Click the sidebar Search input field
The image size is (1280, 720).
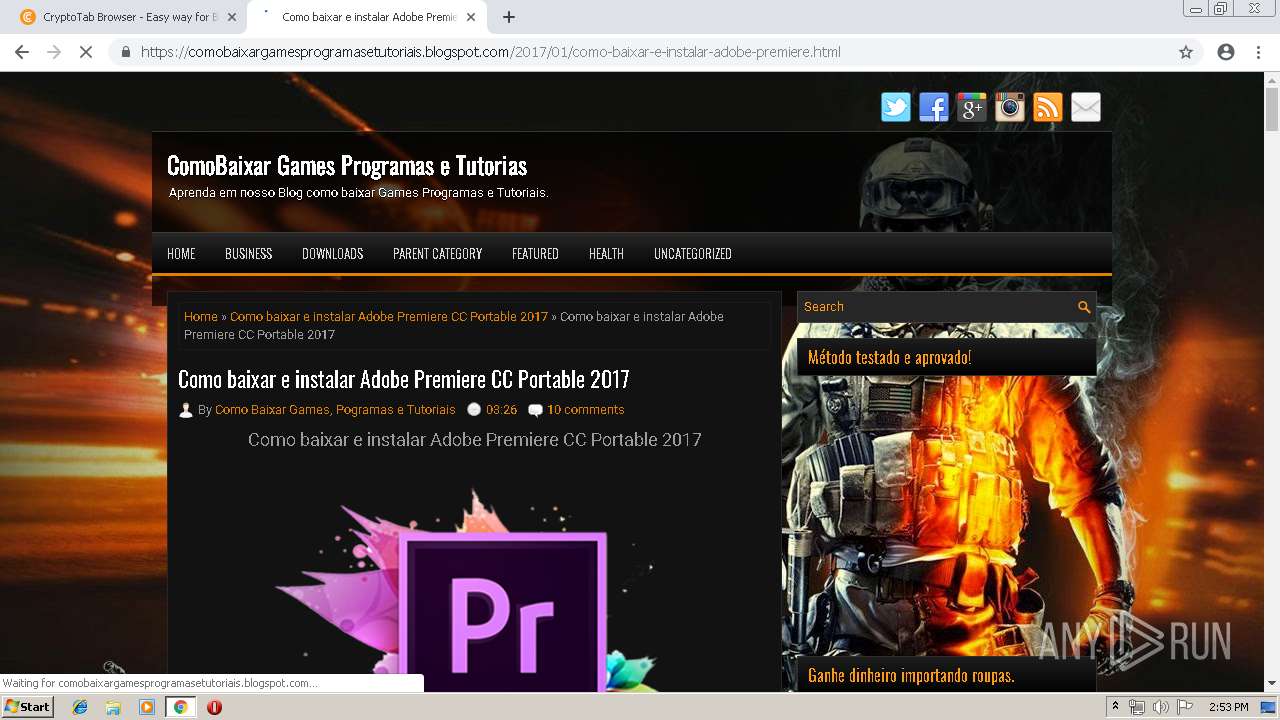[x=936, y=307]
